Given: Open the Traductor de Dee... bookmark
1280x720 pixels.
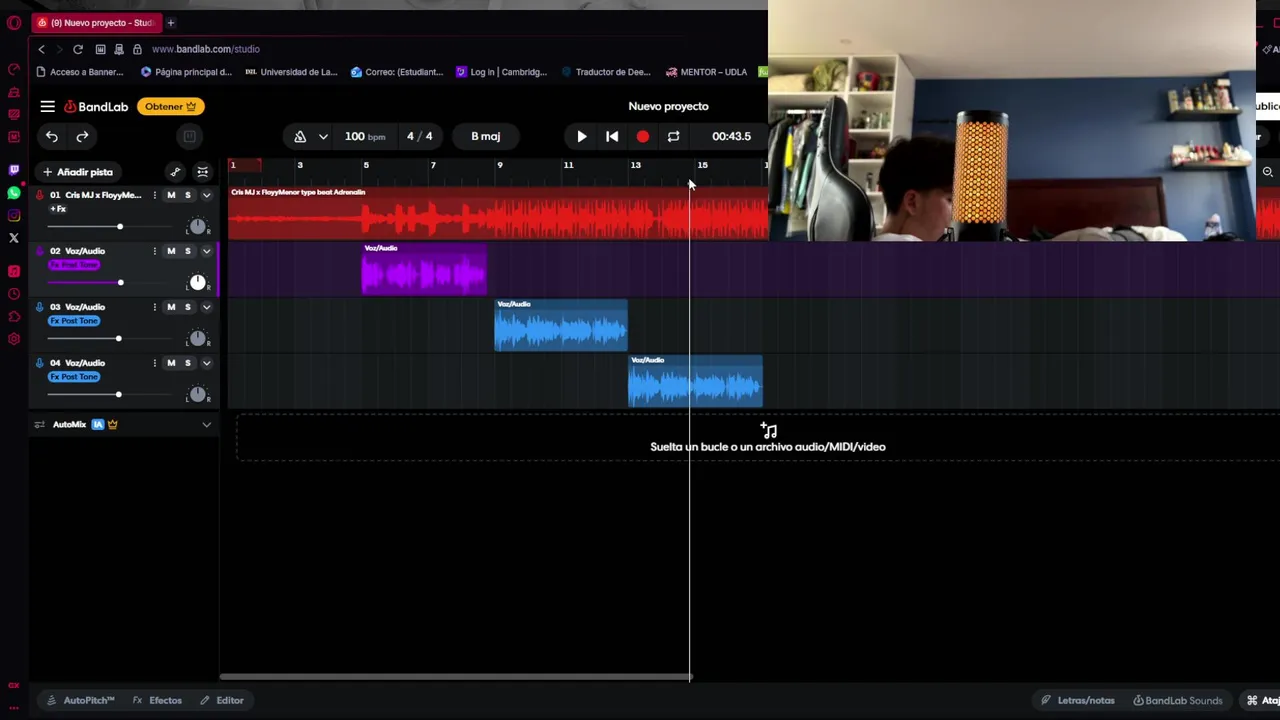Looking at the screenshot, I should (606, 72).
